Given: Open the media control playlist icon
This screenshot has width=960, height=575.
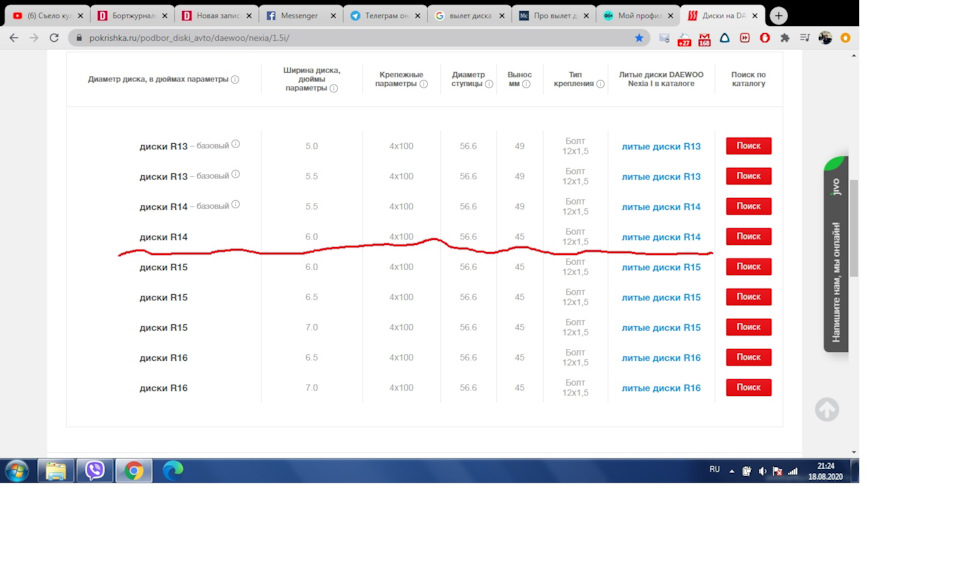Looking at the screenshot, I should 804,38.
